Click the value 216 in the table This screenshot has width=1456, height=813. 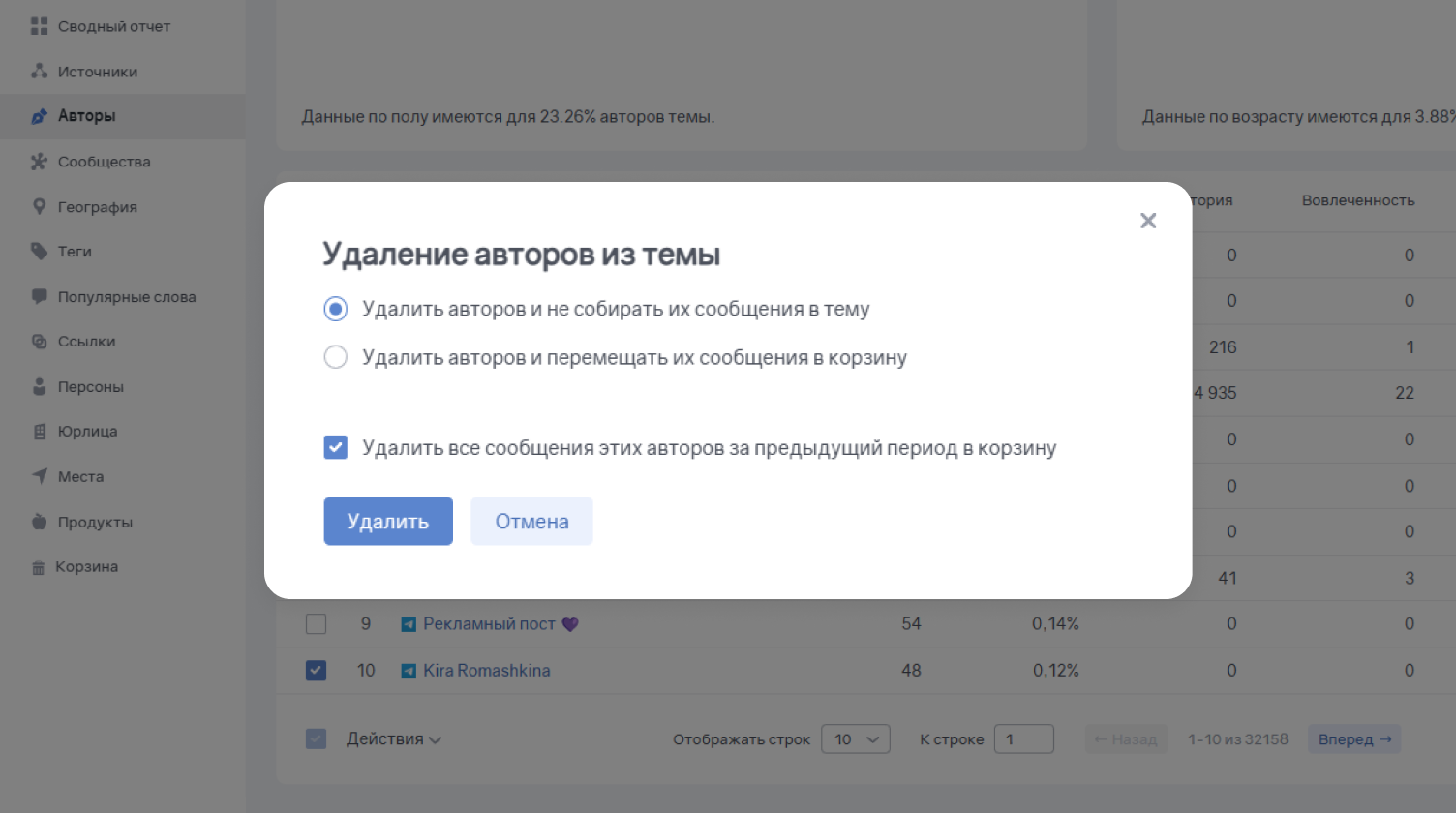pos(1223,347)
